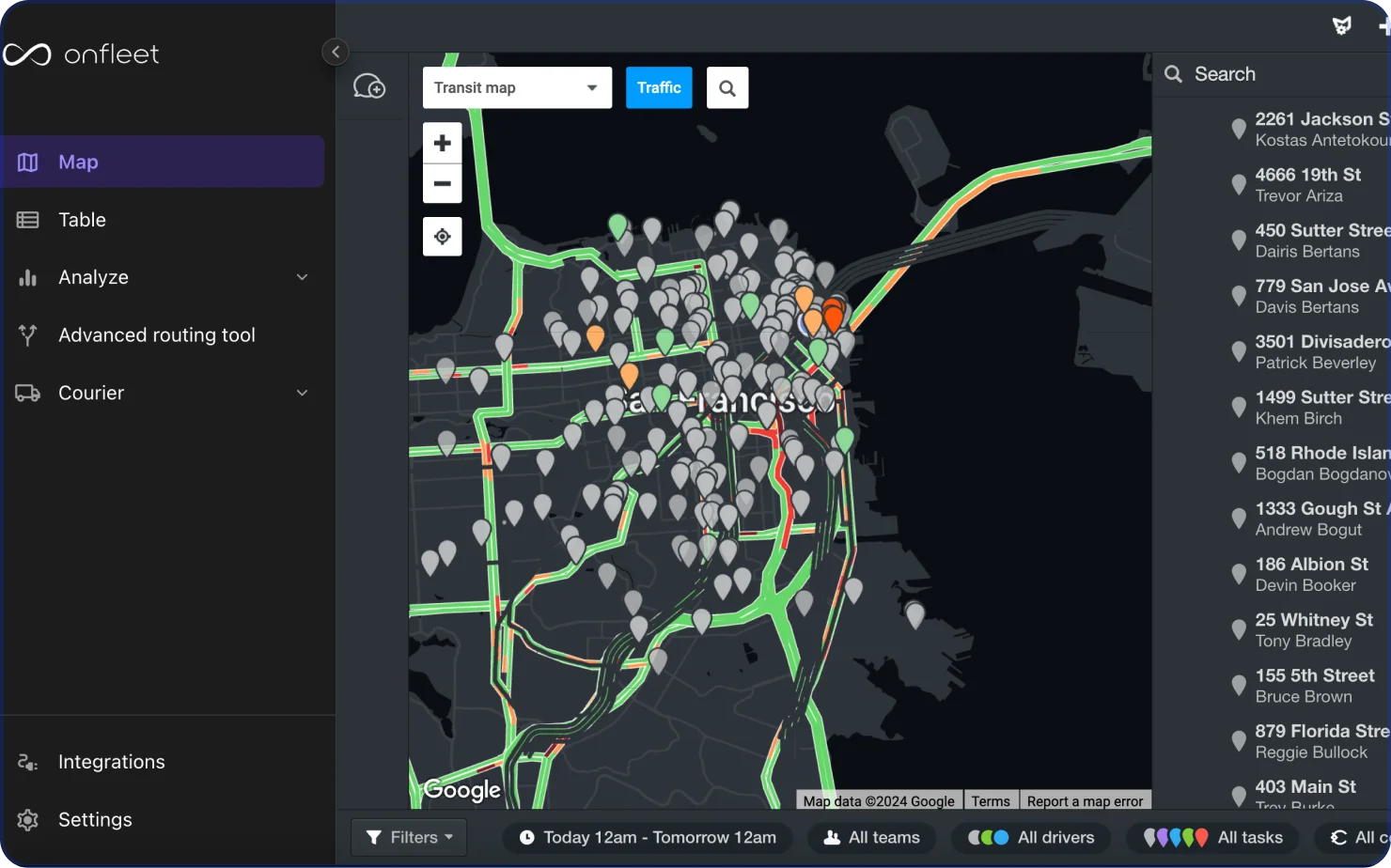
Task: Select the 1499 Sutter task for Khem Birch
Action: (x=1309, y=407)
